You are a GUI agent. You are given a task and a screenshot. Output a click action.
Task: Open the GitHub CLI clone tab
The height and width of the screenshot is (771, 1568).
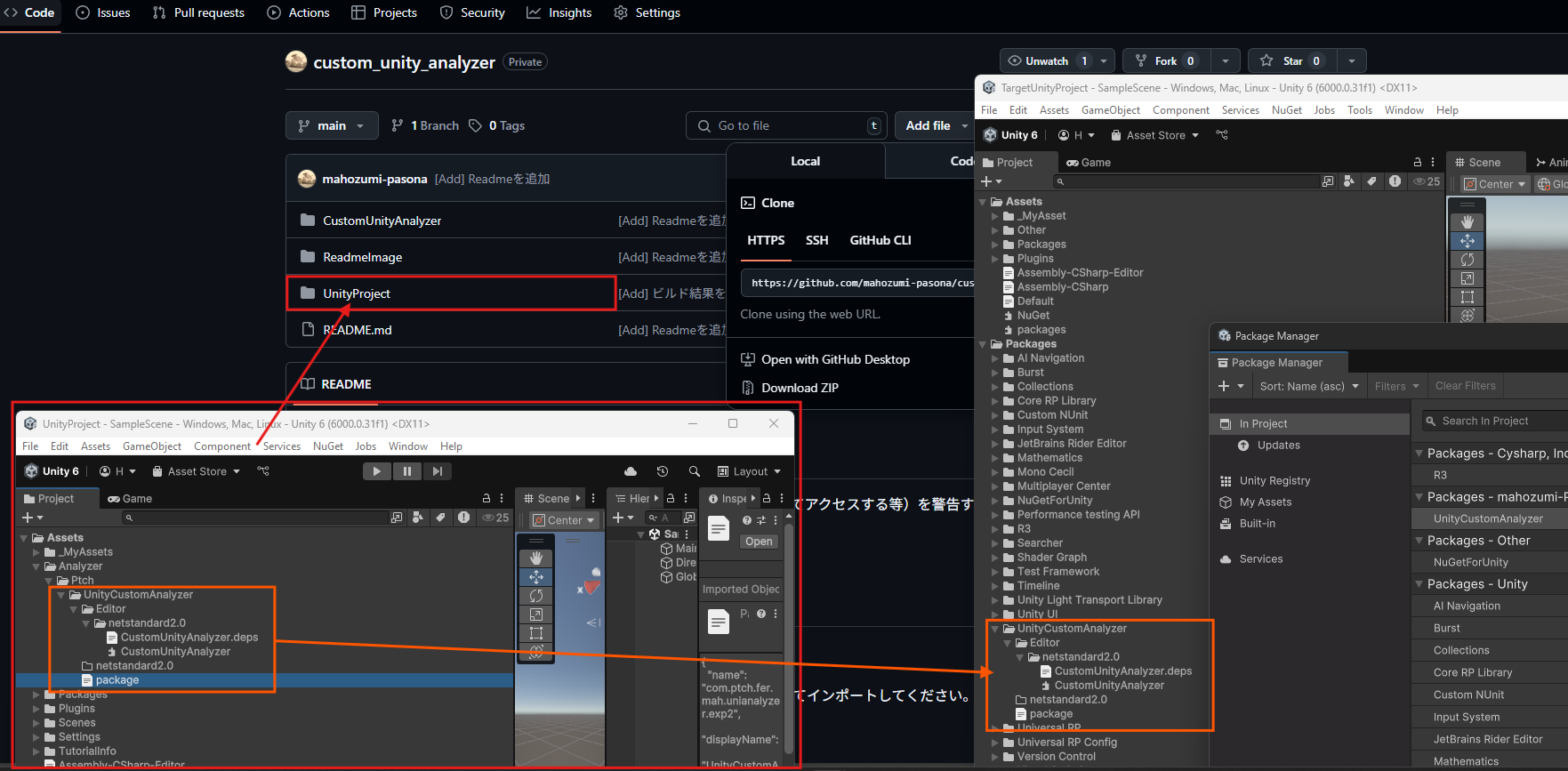coord(880,240)
